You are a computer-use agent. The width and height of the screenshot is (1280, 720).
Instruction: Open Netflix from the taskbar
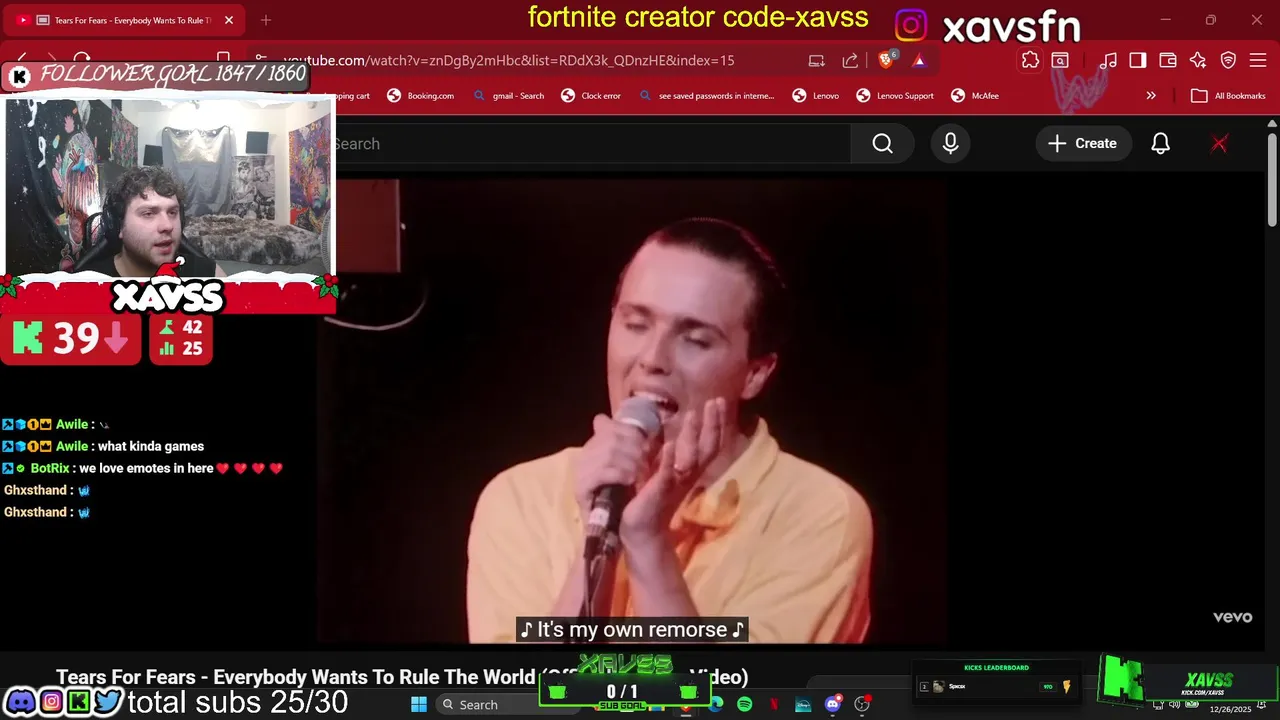click(774, 704)
